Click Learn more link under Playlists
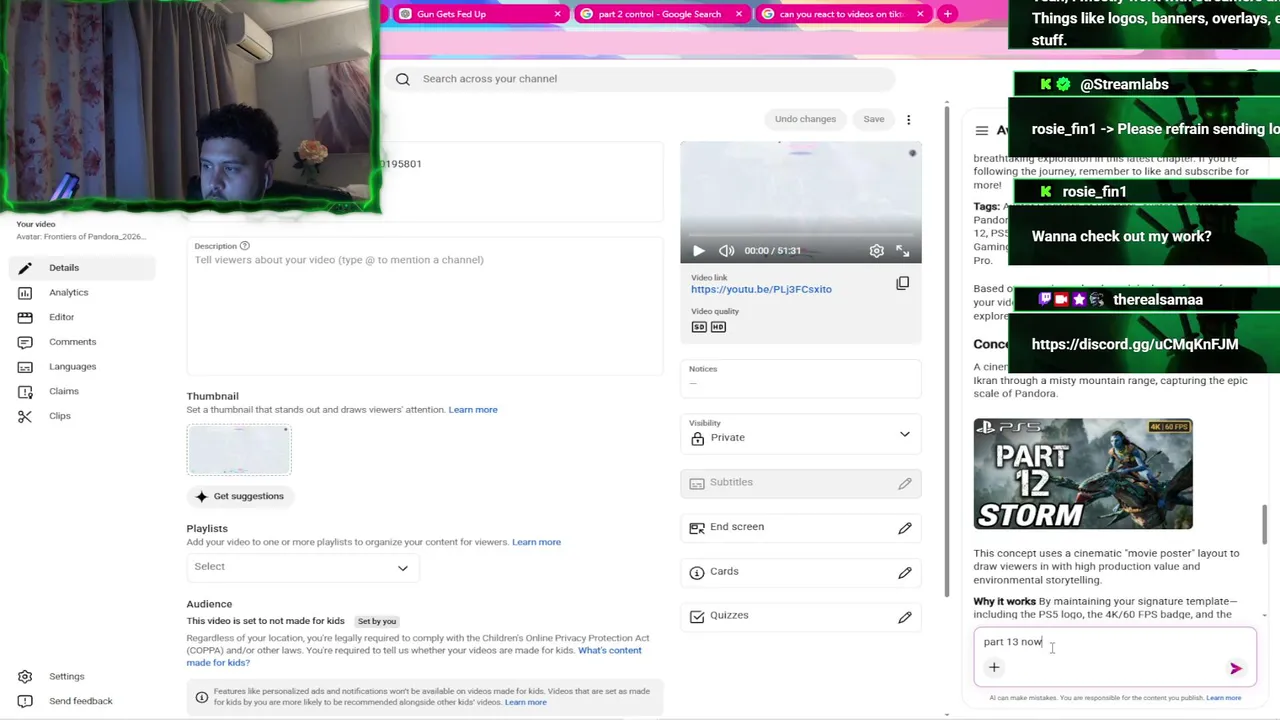 (536, 542)
